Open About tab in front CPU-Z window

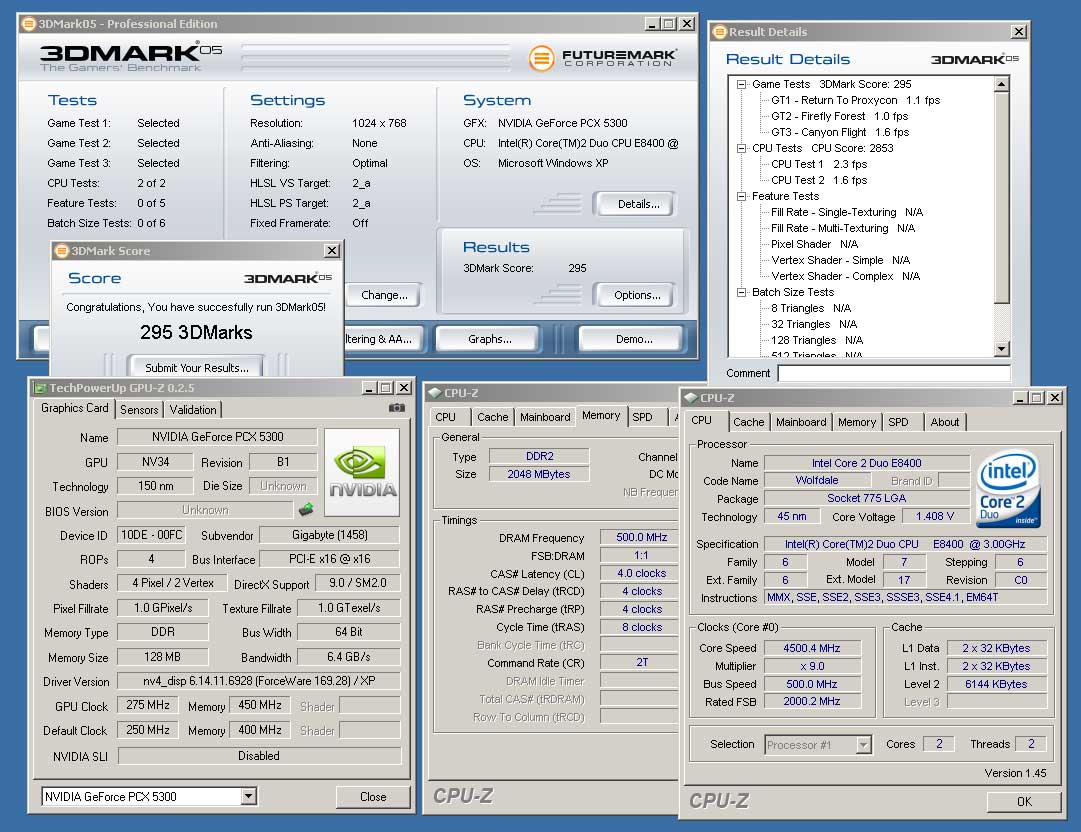tap(944, 422)
